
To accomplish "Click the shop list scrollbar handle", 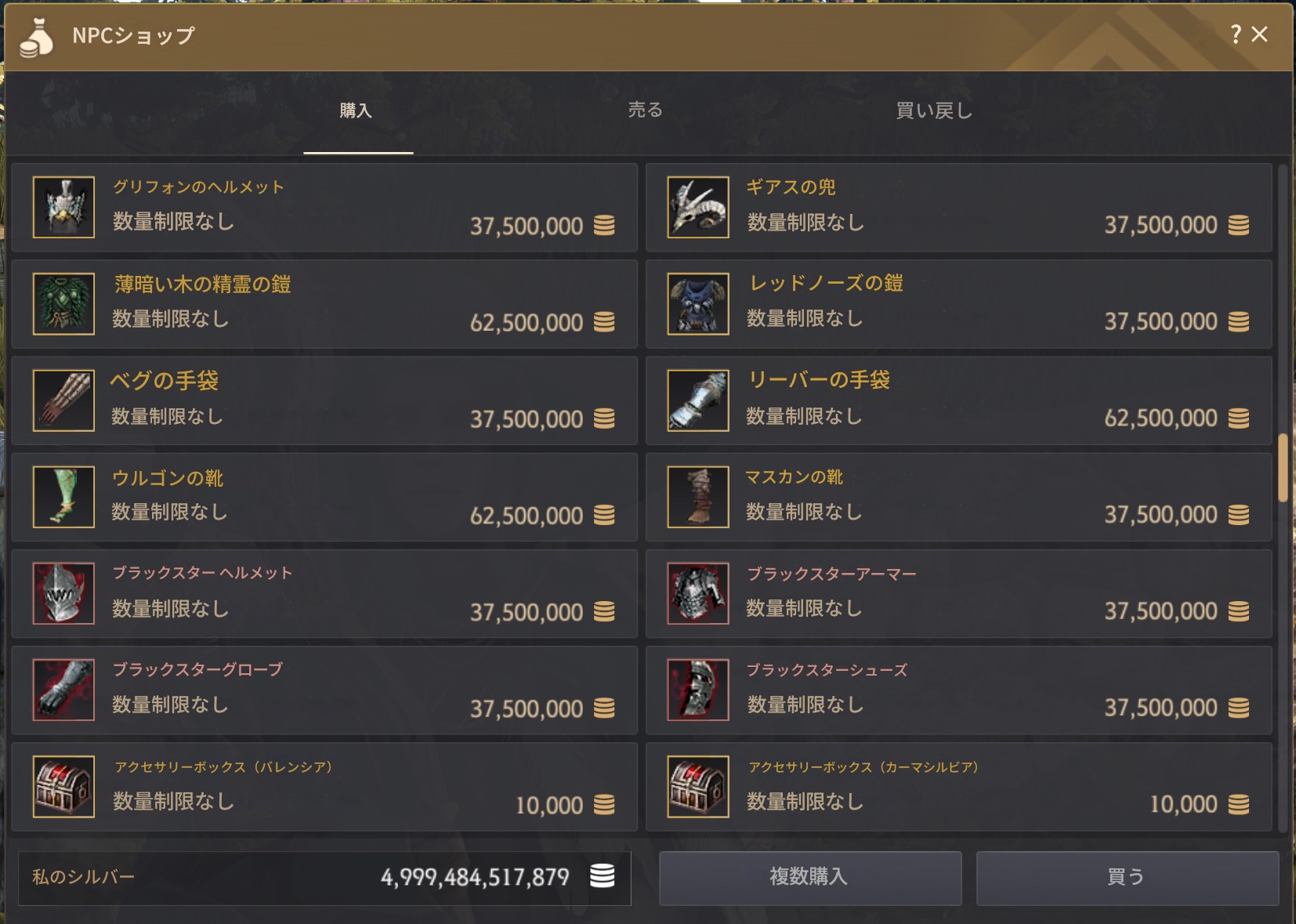I will pos(1283,467).
